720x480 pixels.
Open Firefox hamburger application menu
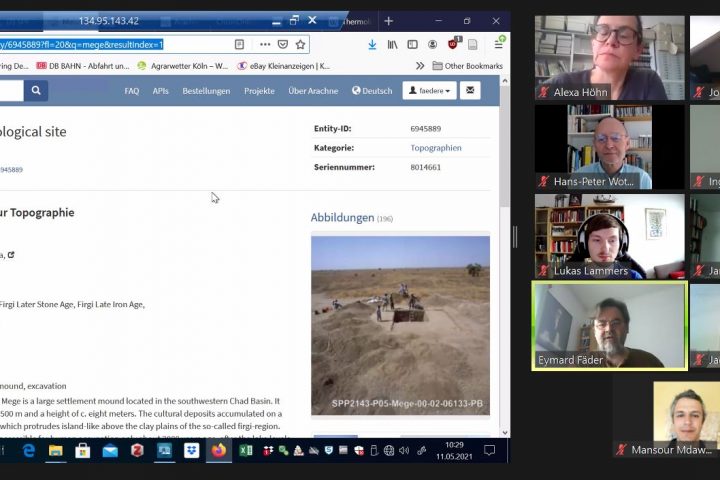499,44
